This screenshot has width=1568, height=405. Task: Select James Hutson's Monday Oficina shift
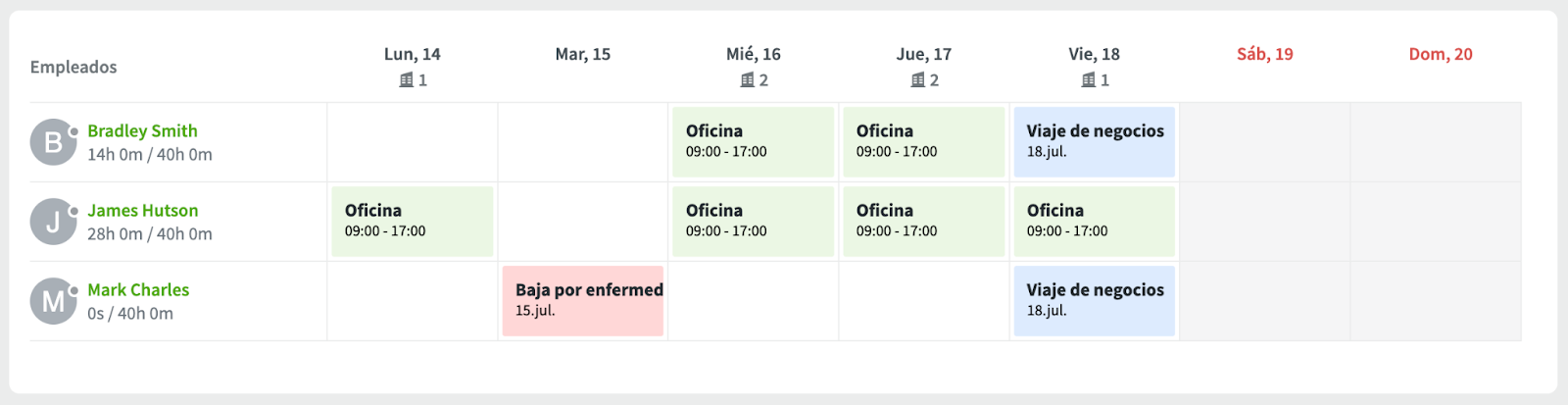(x=412, y=222)
